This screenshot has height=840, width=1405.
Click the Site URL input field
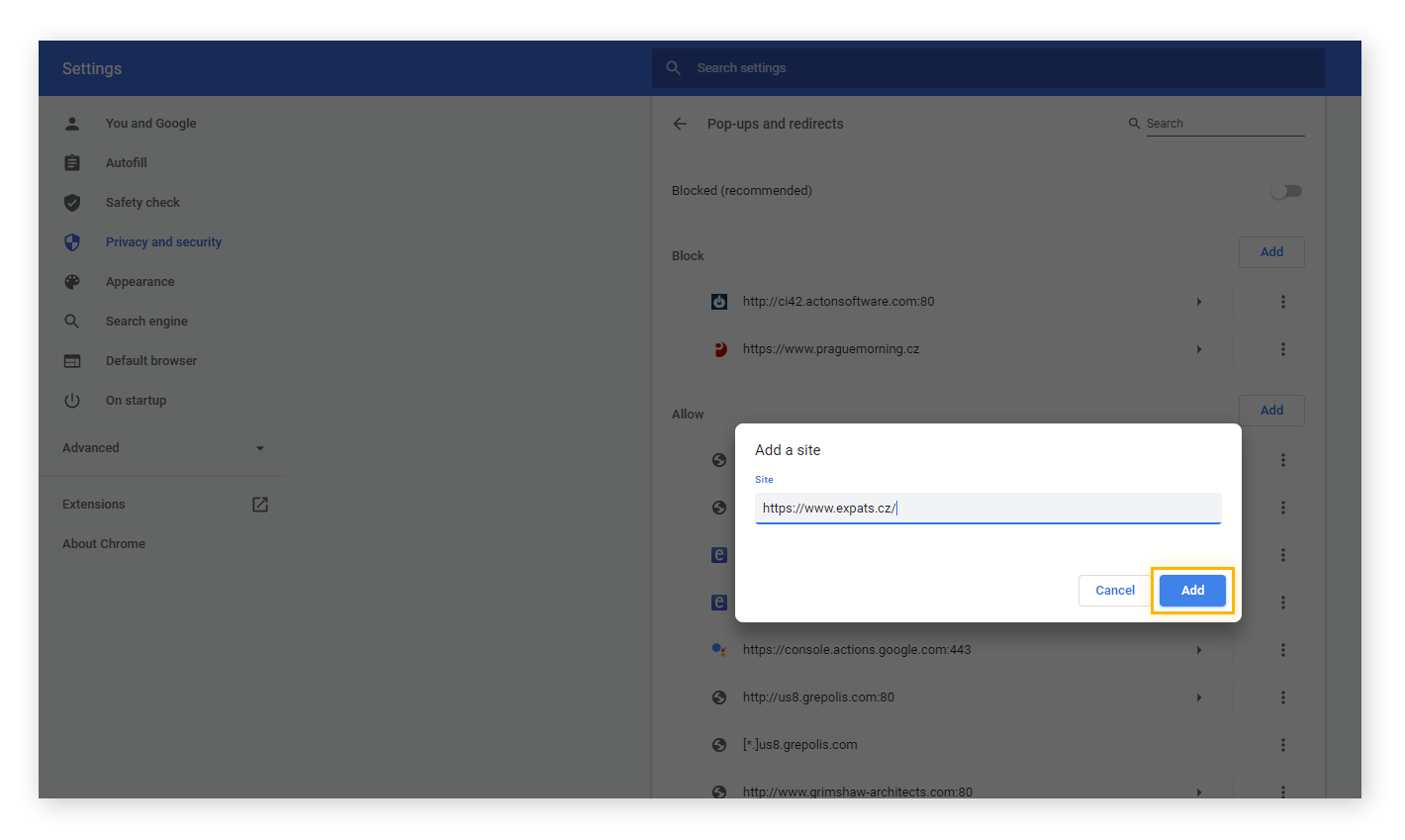click(x=987, y=508)
